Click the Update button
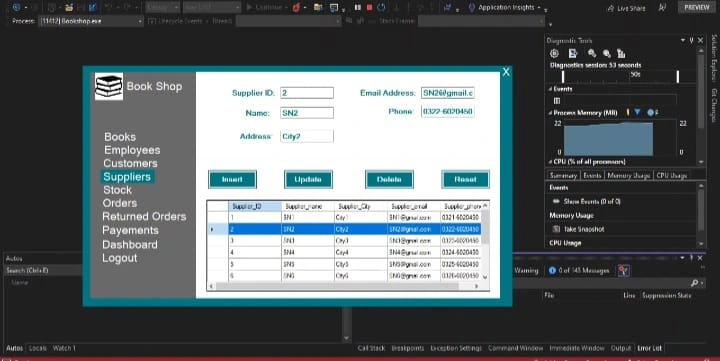Viewport: 720px width, 361px height. [x=308, y=180]
